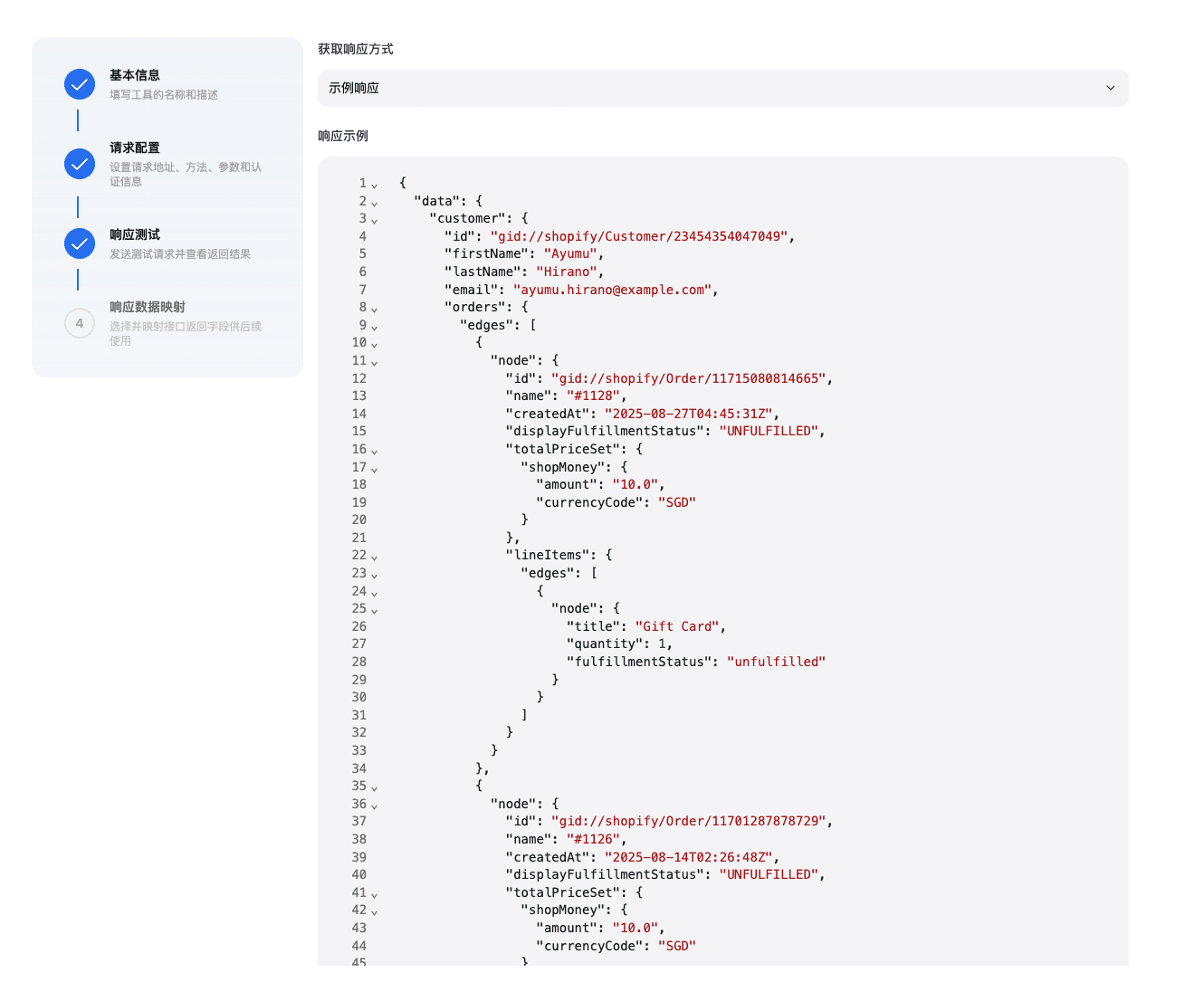Click the 请求配置 step checkmark icon

(x=80, y=164)
